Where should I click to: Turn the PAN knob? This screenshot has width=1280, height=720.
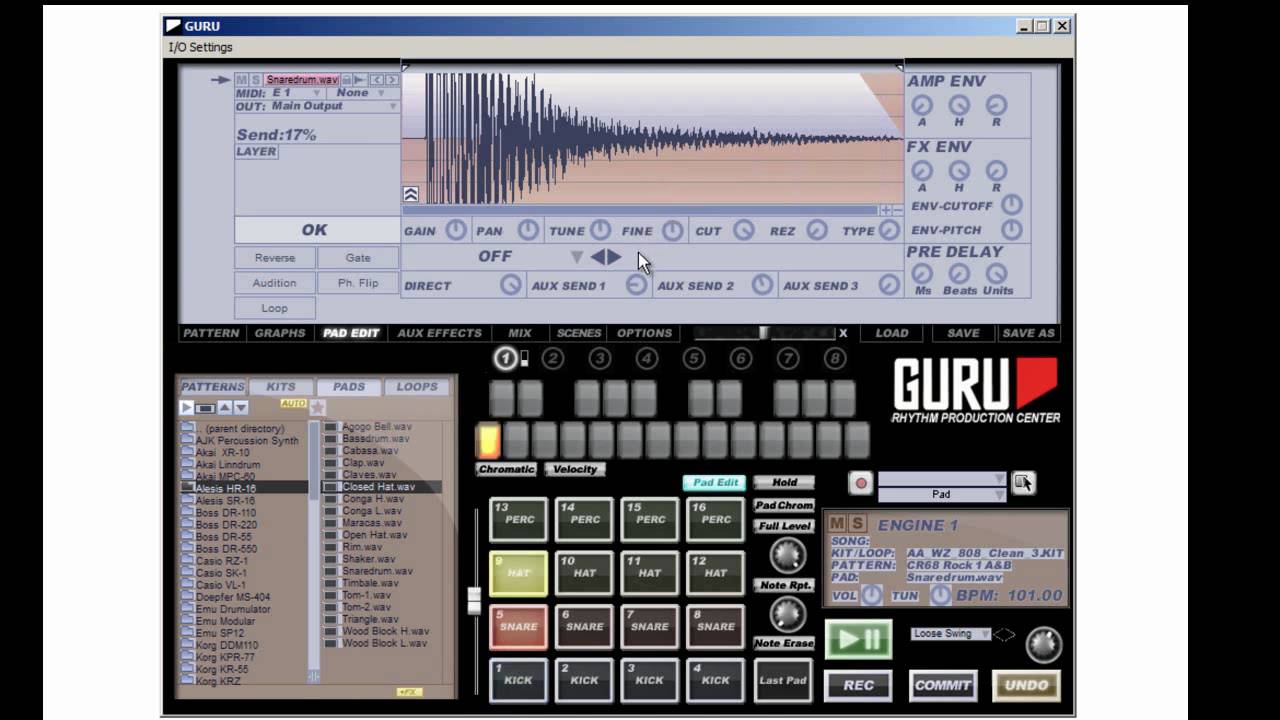[528, 230]
